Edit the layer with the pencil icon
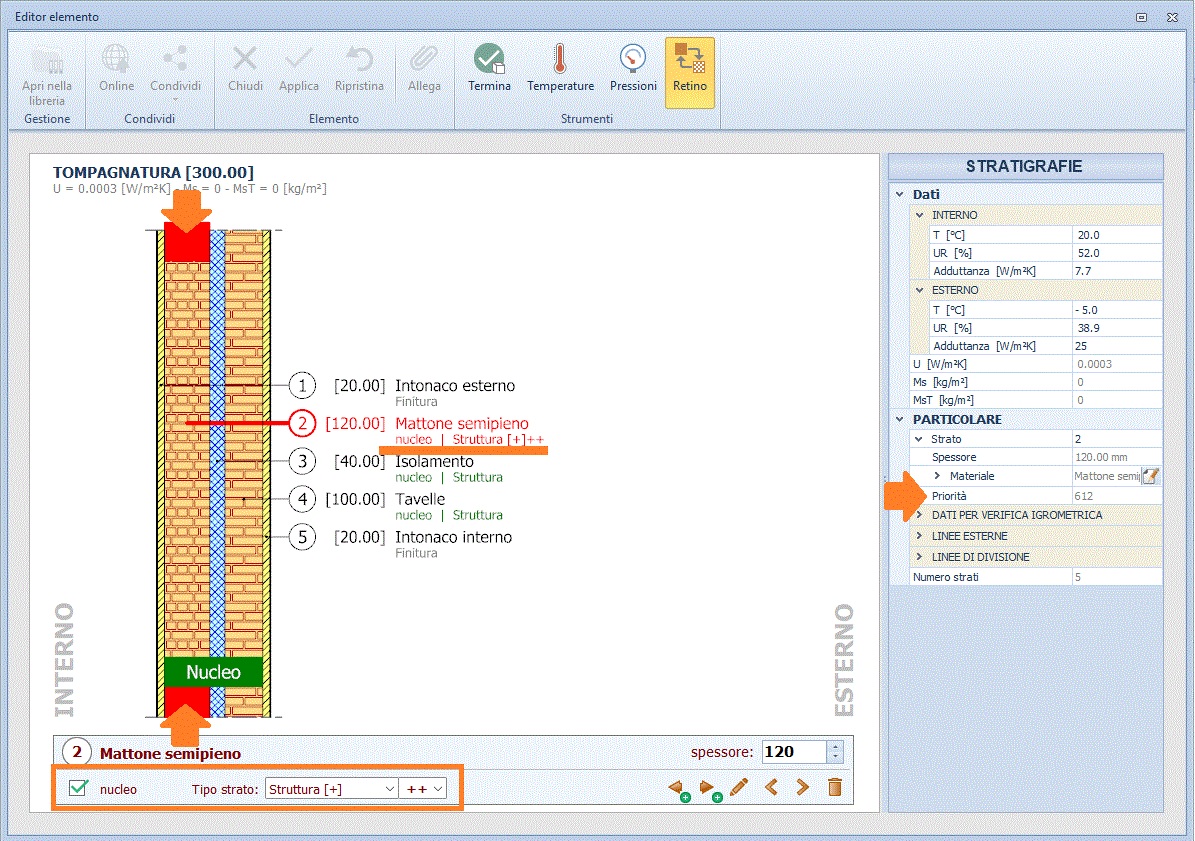This screenshot has width=1195, height=841. tap(739, 788)
